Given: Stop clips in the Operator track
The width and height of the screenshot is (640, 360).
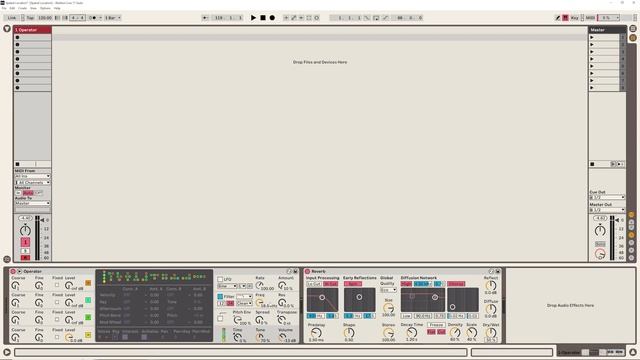Looking at the screenshot, I should pos(18,164).
